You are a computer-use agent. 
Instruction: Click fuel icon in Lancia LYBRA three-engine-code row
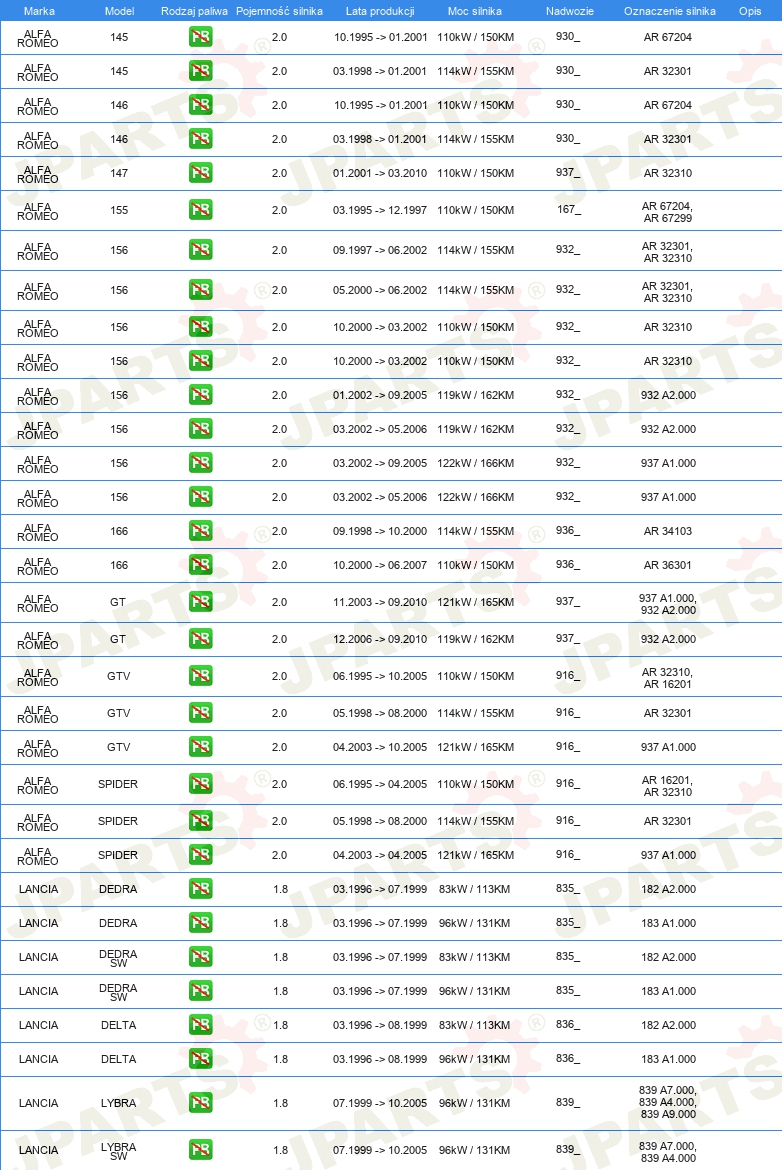coord(201,1103)
